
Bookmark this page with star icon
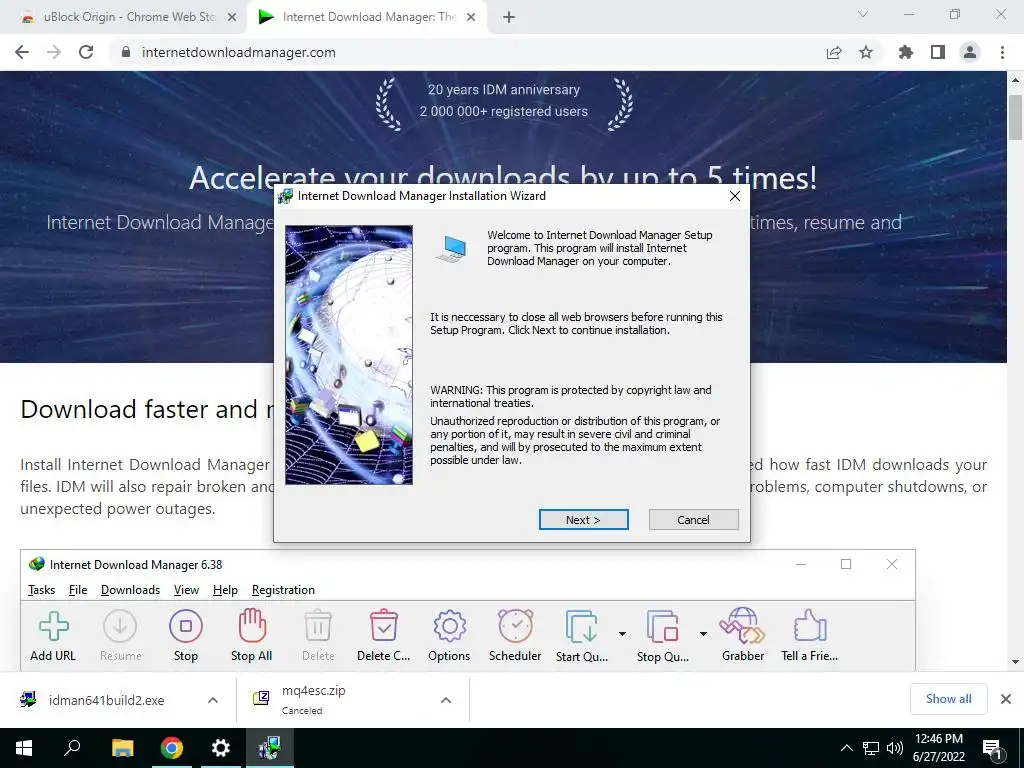click(866, 52)
